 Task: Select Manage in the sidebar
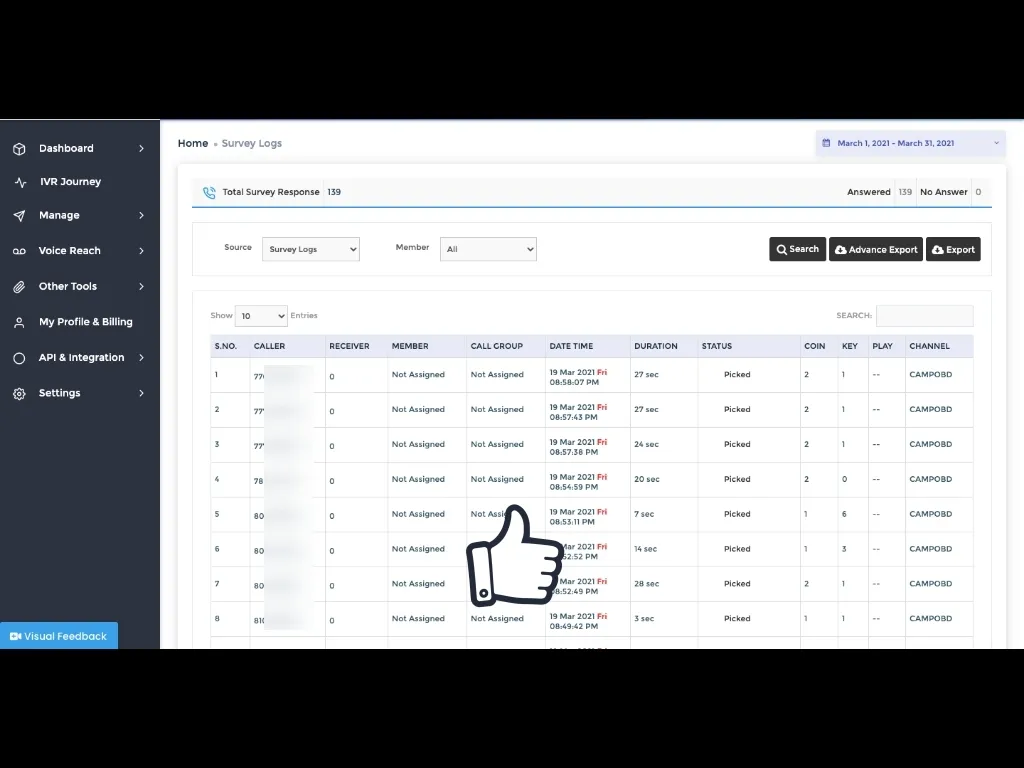tap(59, 215)
